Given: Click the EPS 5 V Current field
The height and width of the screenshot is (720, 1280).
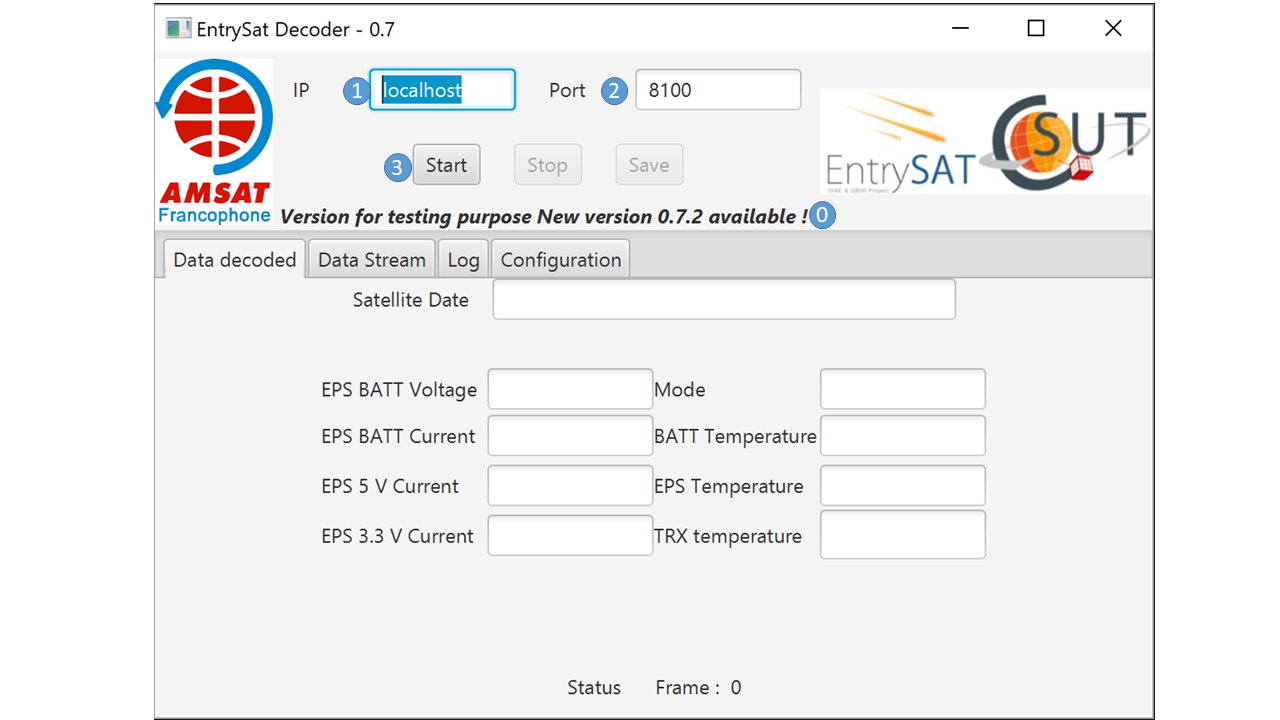Looking at the screenshot, I should (x=570, y=486).
